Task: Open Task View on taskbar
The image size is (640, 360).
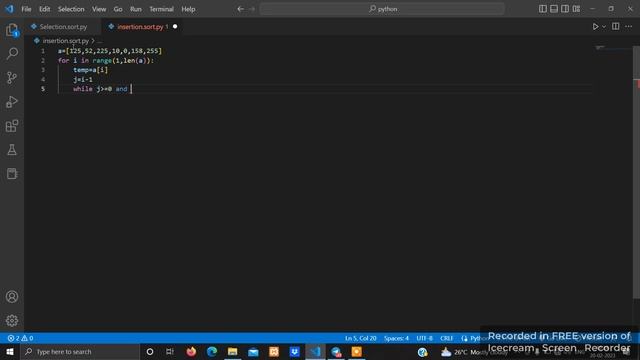Action: click(170, 351)
